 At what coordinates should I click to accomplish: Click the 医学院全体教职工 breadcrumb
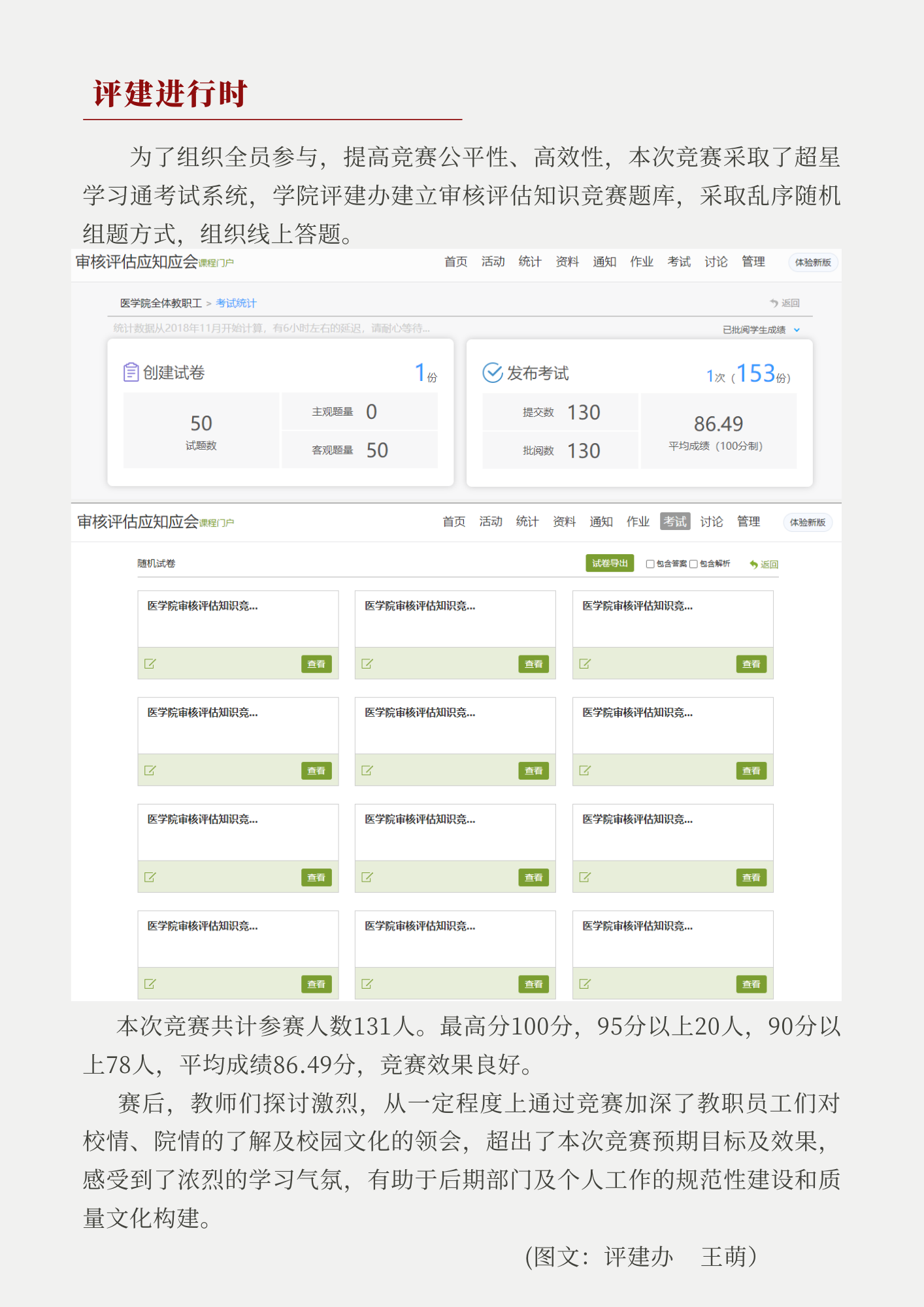[161, 303]
